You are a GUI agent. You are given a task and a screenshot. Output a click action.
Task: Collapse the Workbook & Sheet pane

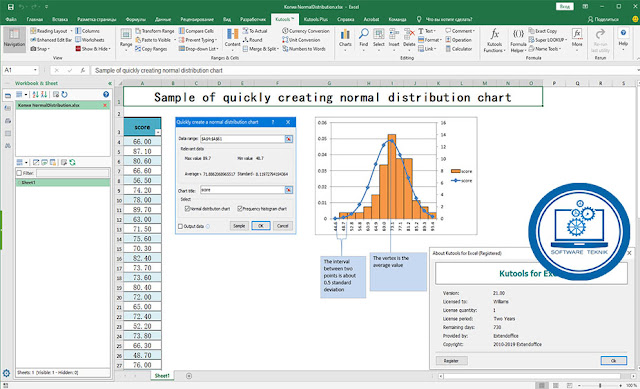[x=110, y=83]
